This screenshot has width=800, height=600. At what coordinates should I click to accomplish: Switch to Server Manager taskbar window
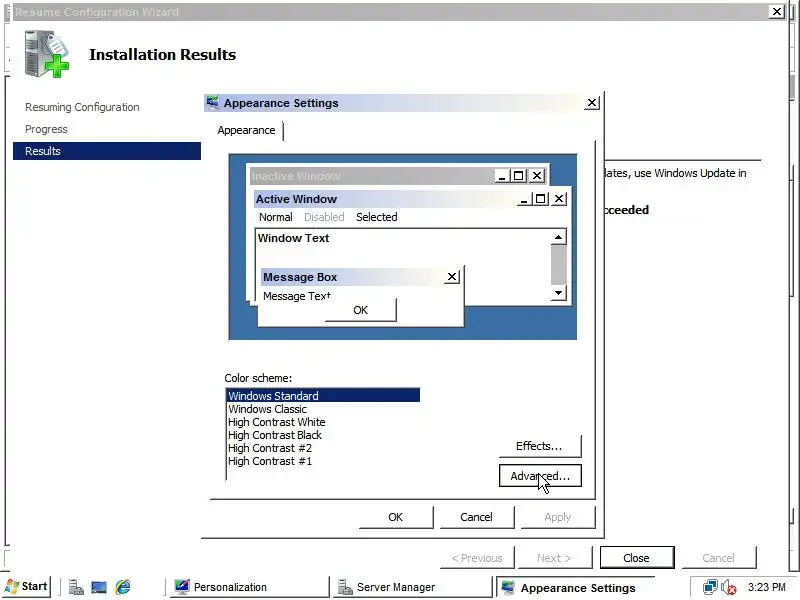click(x=412, y=587)
